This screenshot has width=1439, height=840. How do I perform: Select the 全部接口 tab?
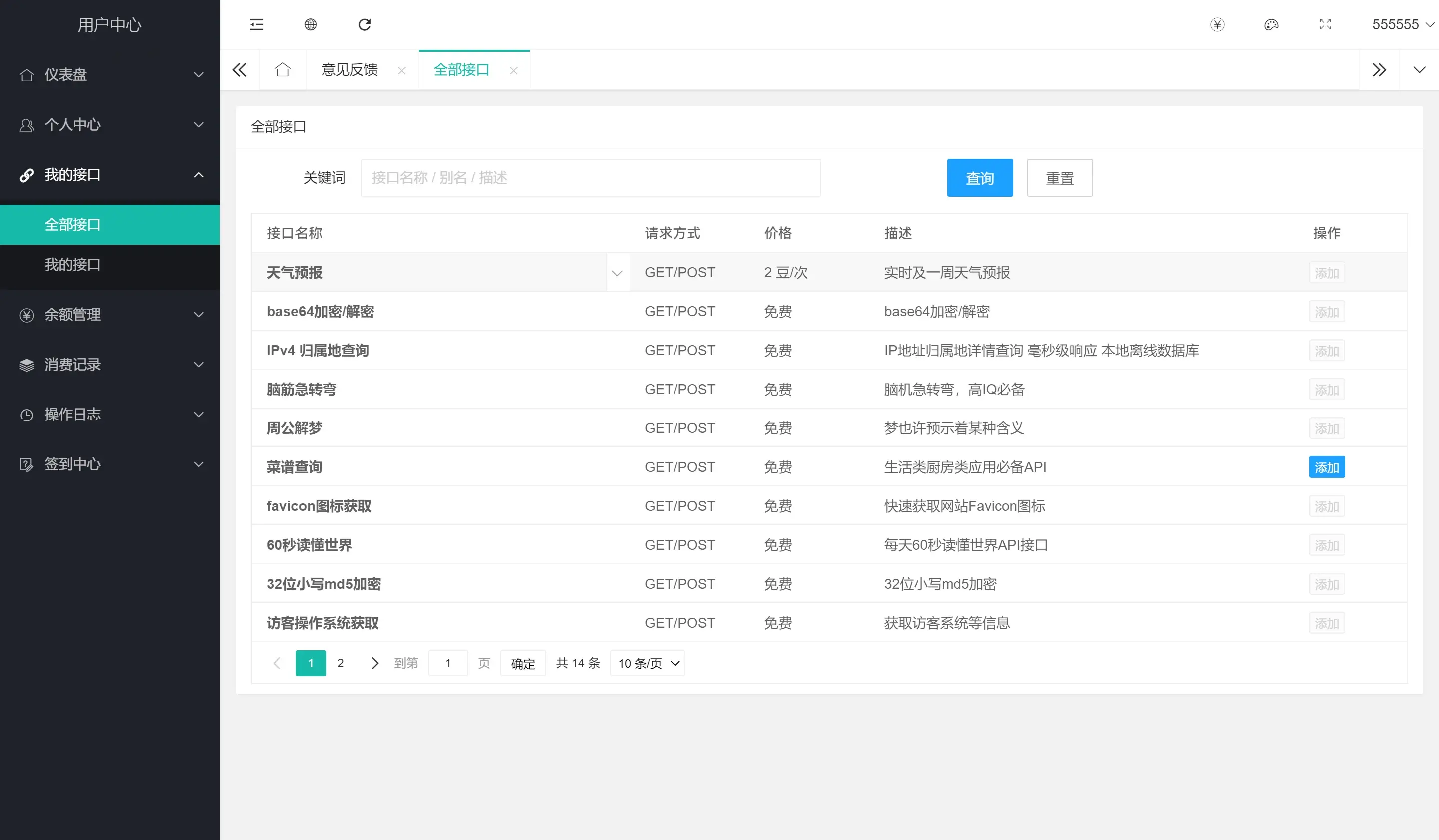coord(461,69)
